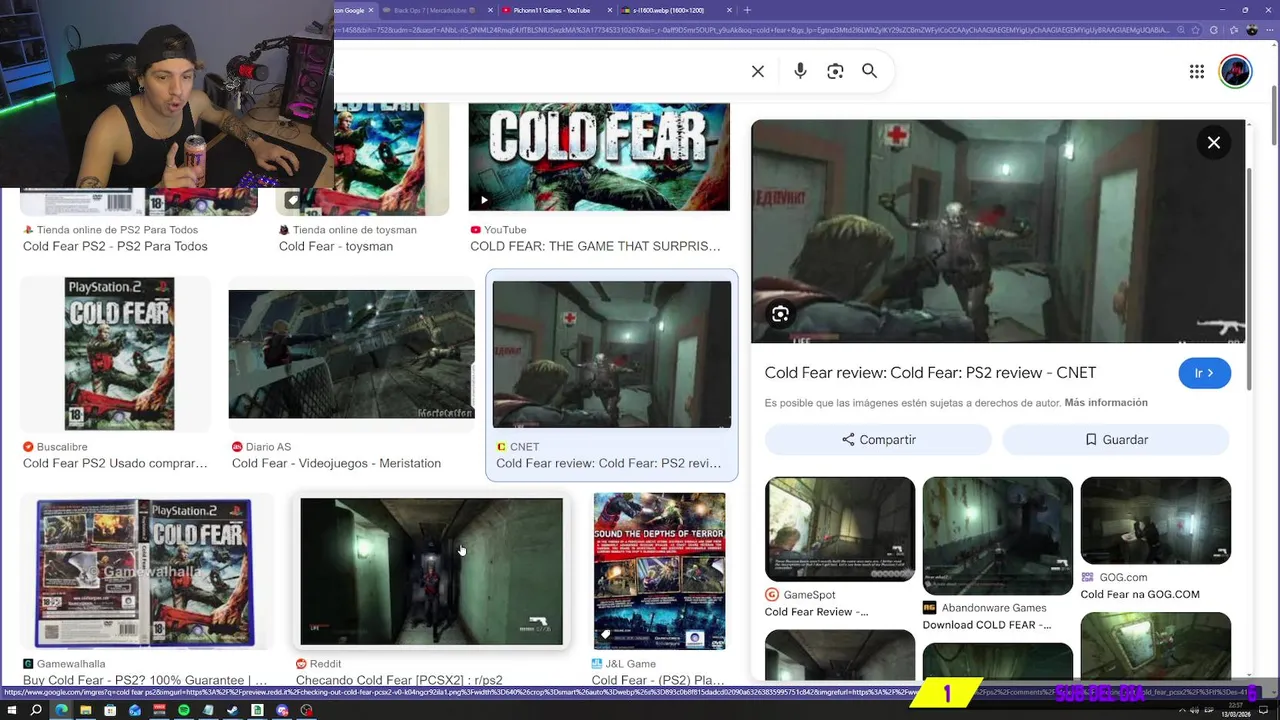Open File Explorer from the taskbar
This screenshot has width=1280, height=720.
[86, 710]
